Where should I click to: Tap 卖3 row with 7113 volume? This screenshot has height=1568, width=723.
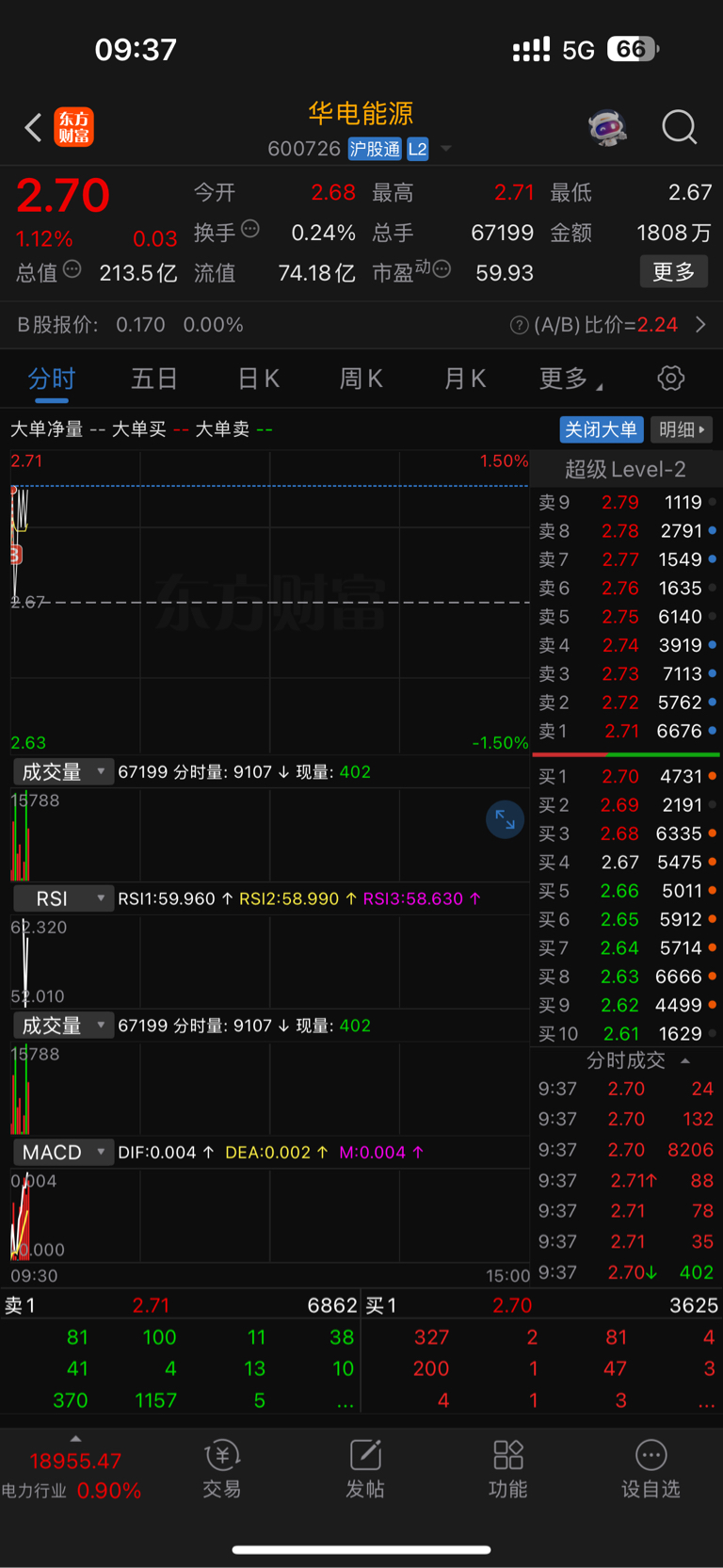click(626, 674)
